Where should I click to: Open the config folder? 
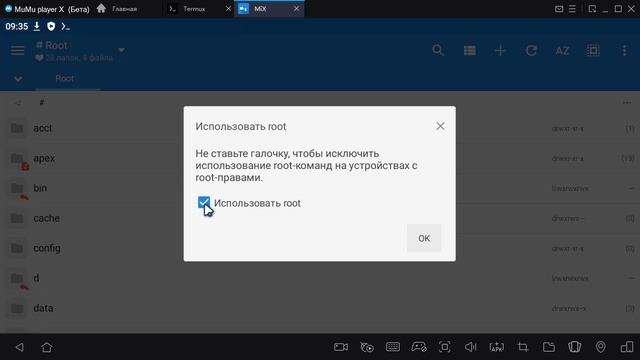pos(320,248)
